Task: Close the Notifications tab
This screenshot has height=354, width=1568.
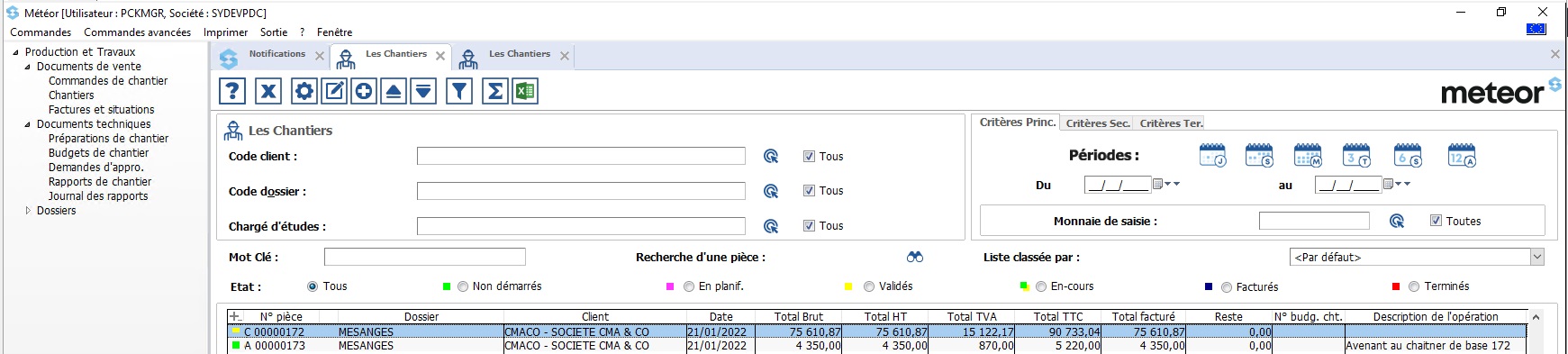Action: coord(320,56)
